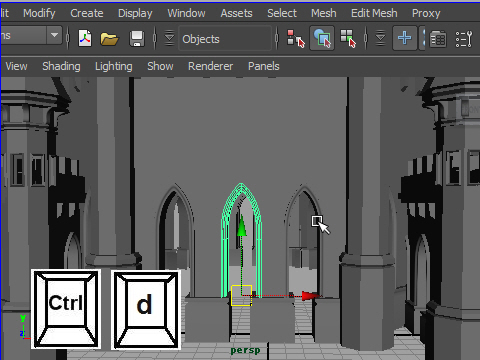This screenshot has width=480, height=360.
Task: Save the scene with the floppy disk icon
Action: [x=137, y=39]
